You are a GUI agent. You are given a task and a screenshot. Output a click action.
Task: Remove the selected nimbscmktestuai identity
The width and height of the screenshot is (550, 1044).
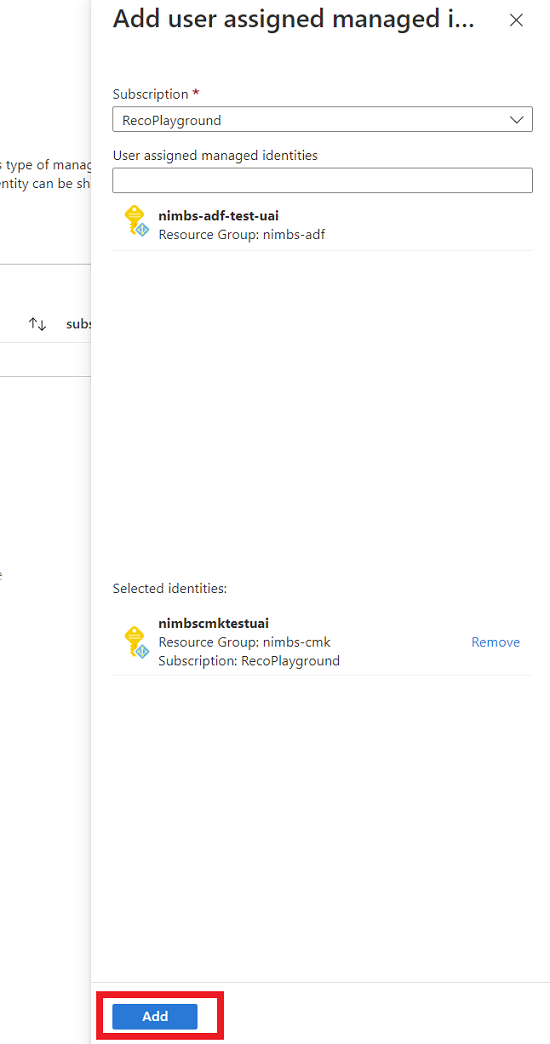(495, 643)
